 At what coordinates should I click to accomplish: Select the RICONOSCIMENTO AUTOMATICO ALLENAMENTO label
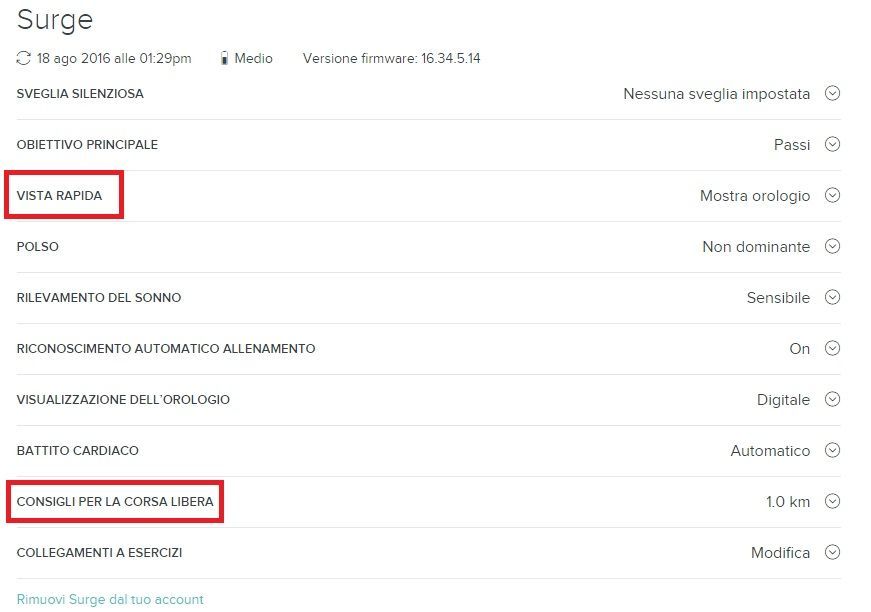coord(166,349)
